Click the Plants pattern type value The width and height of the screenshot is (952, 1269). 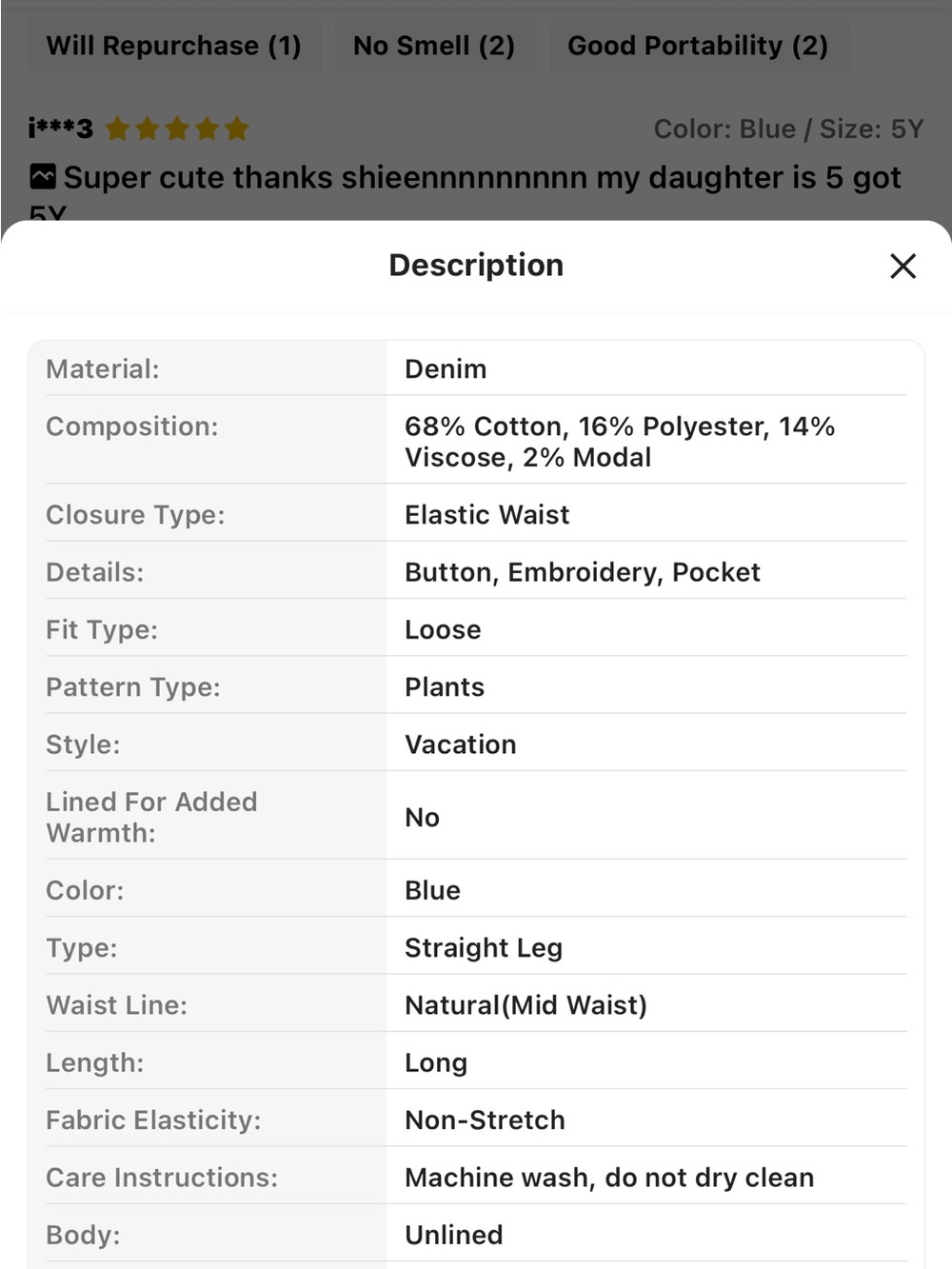(x=445, y=687)
